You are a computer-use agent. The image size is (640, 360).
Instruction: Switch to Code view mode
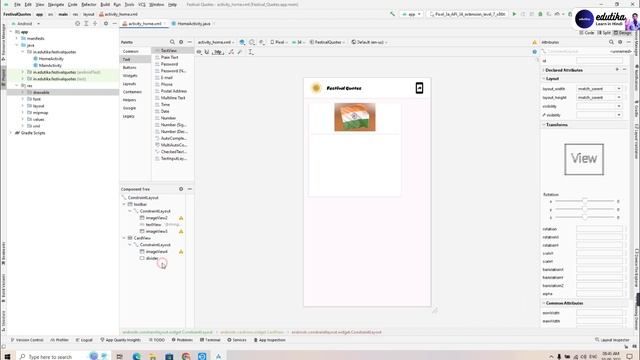click(x=587, y=33)
